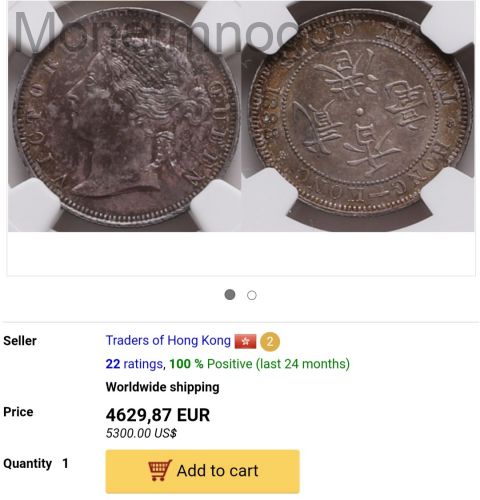Screen dimensions: 480x500
Task: Open the Traders of Hong Kong seller page
Action: click(168, 341)
